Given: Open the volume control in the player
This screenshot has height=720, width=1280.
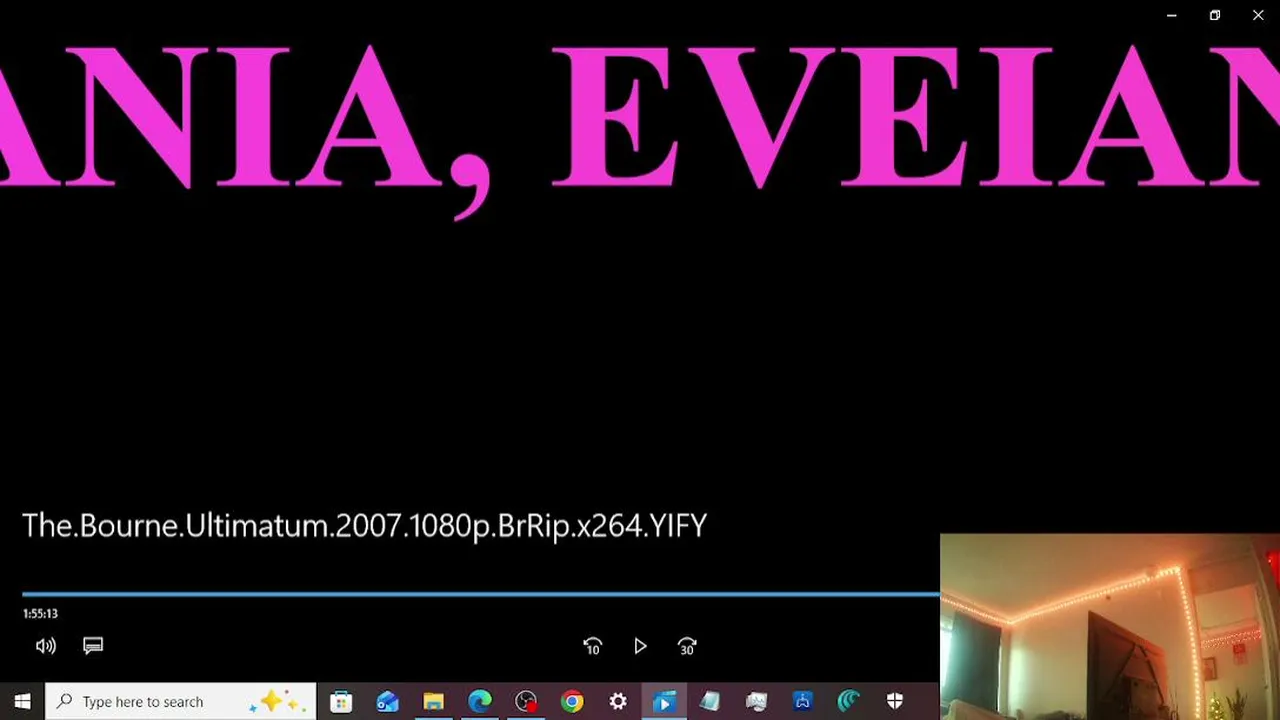Looking at the screenshot, I should [46, 646].
